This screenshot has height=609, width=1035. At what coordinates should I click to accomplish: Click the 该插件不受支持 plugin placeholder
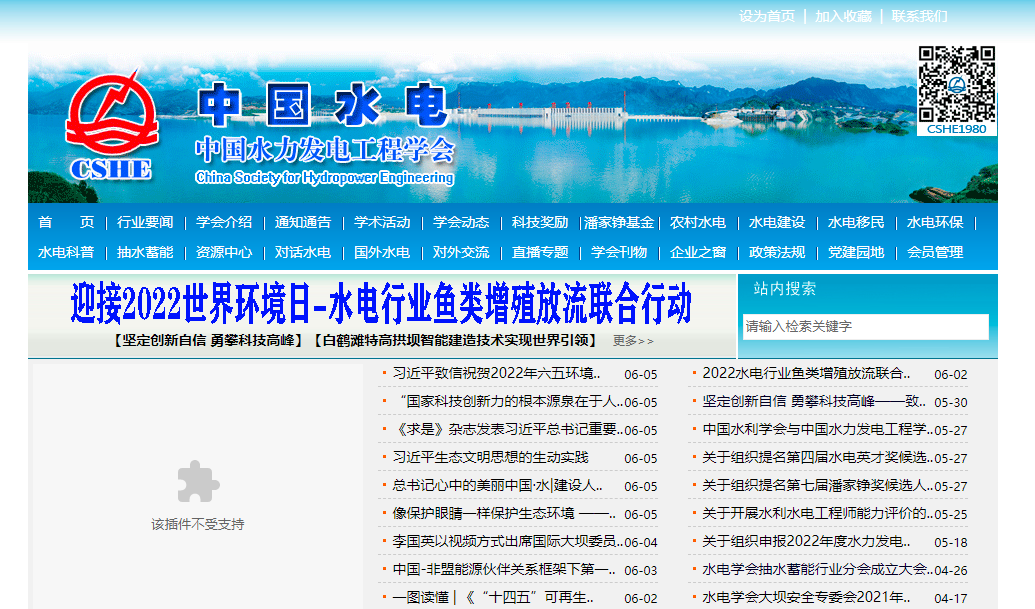pyautogui.click(x=198, y=486)
